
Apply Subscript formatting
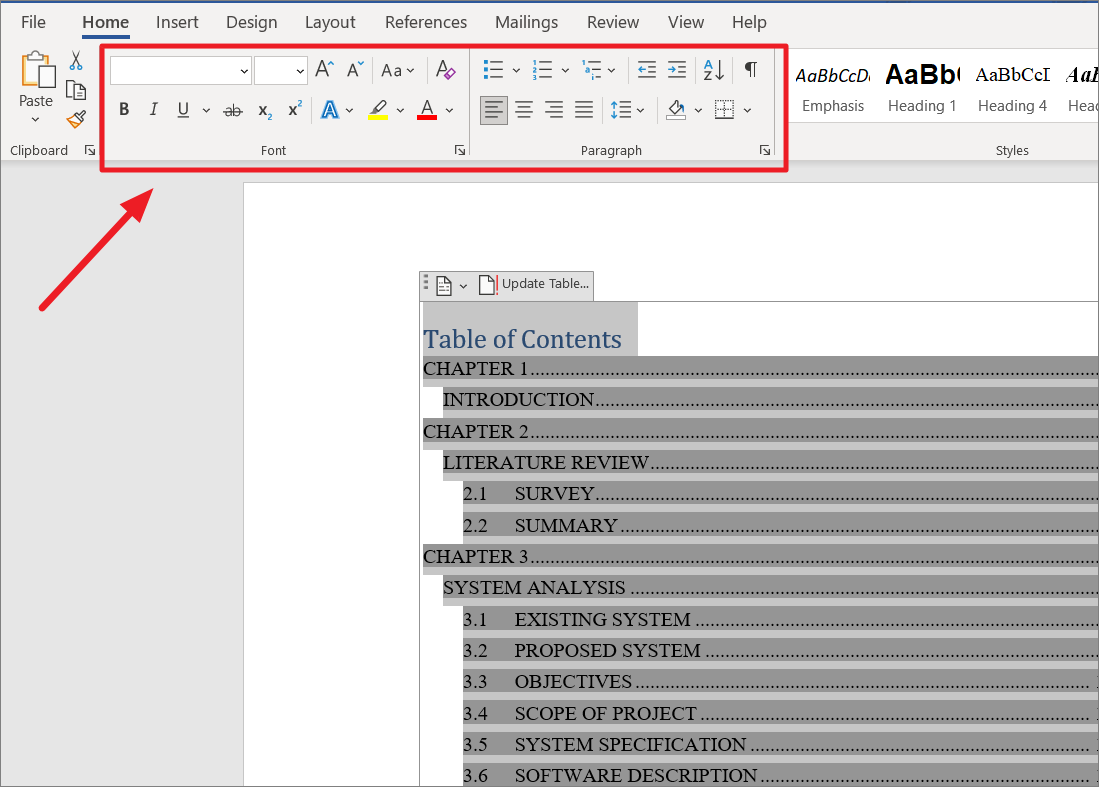263,110
